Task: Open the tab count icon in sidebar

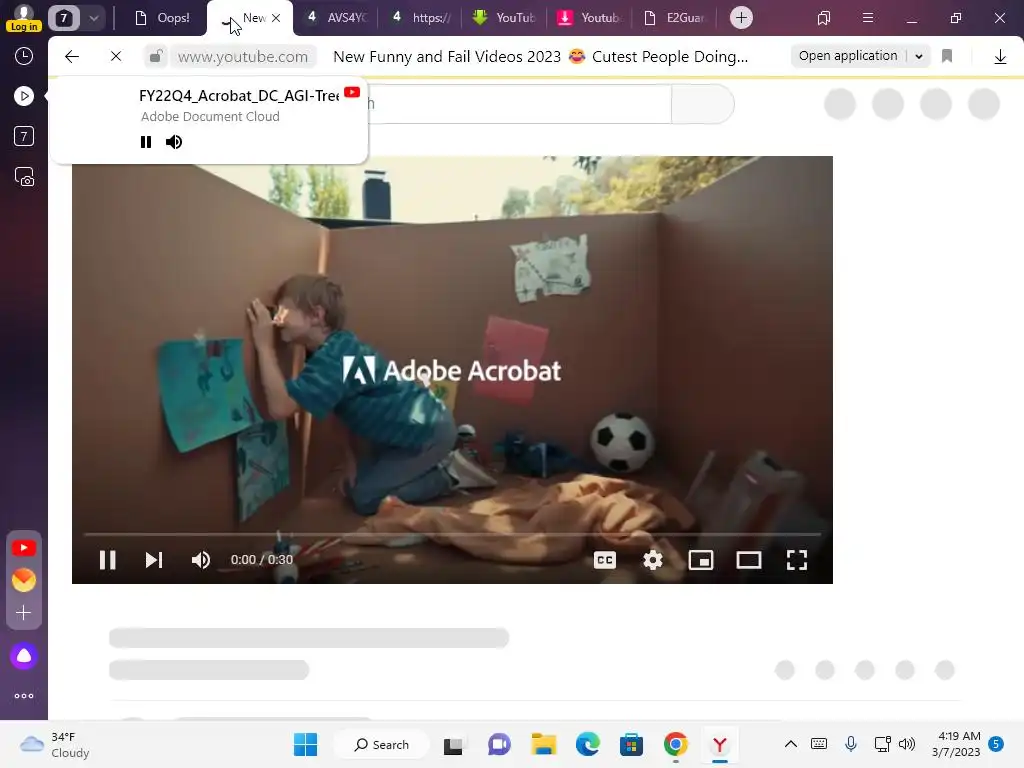Action: [24, 136]
